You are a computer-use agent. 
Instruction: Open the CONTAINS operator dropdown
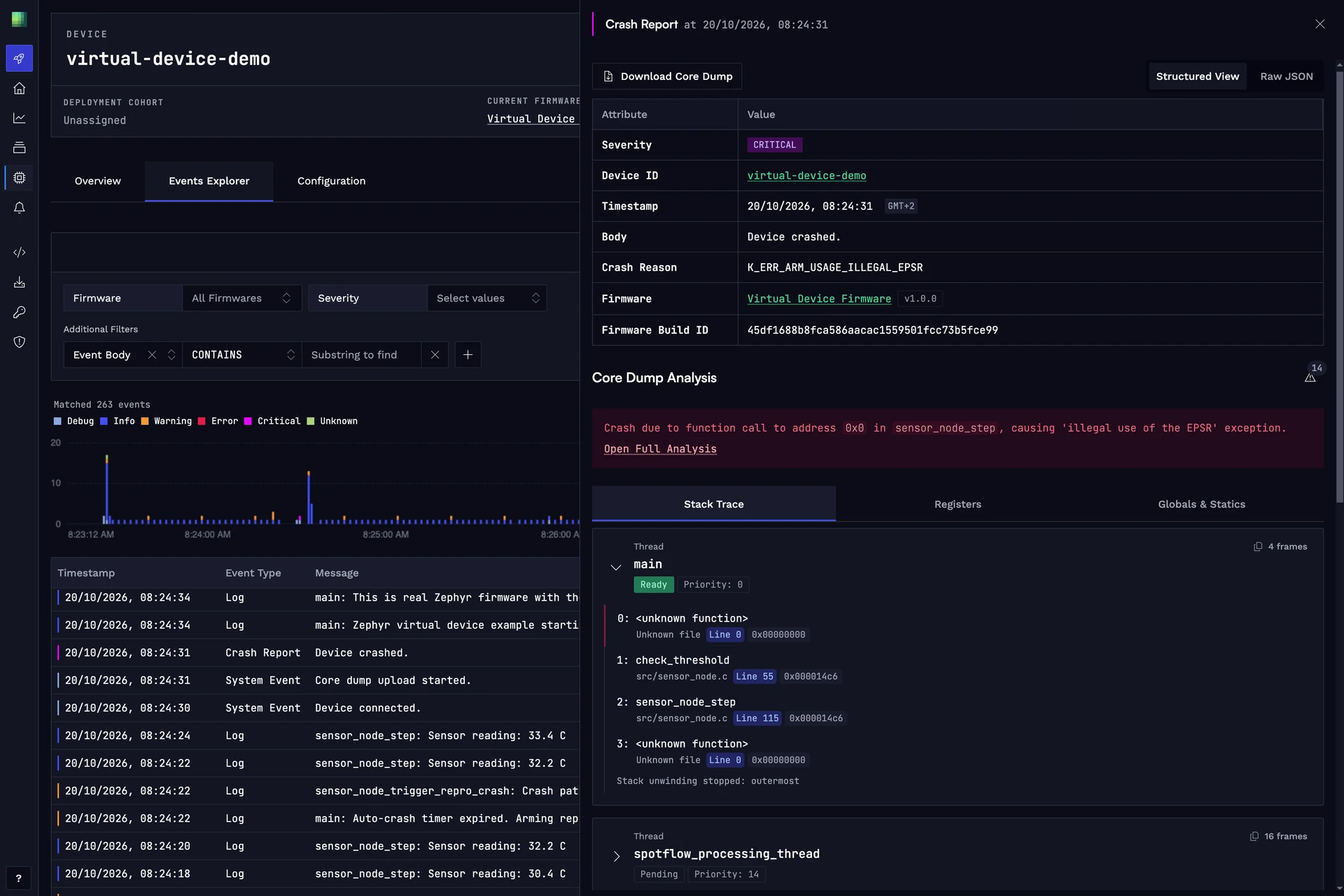[x=242, y=355]
